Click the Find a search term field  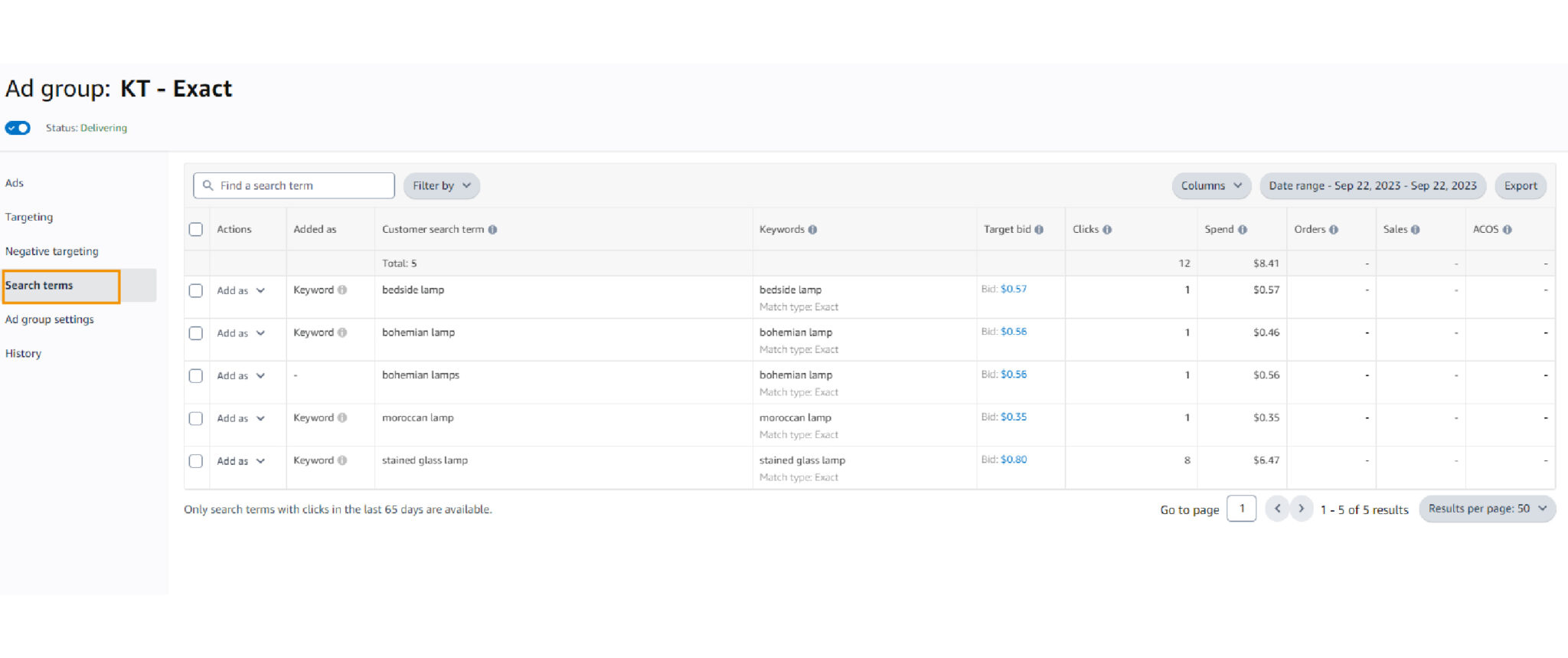[x=294, y=185]
